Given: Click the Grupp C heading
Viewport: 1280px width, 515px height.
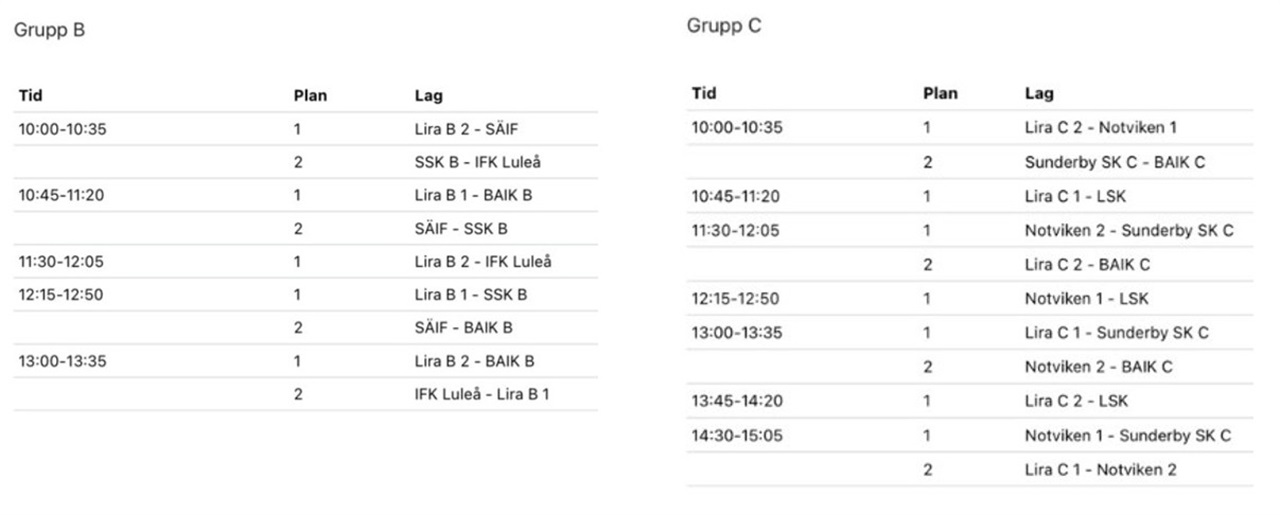Looking at the screenshot, I should (x=723, y=26).
